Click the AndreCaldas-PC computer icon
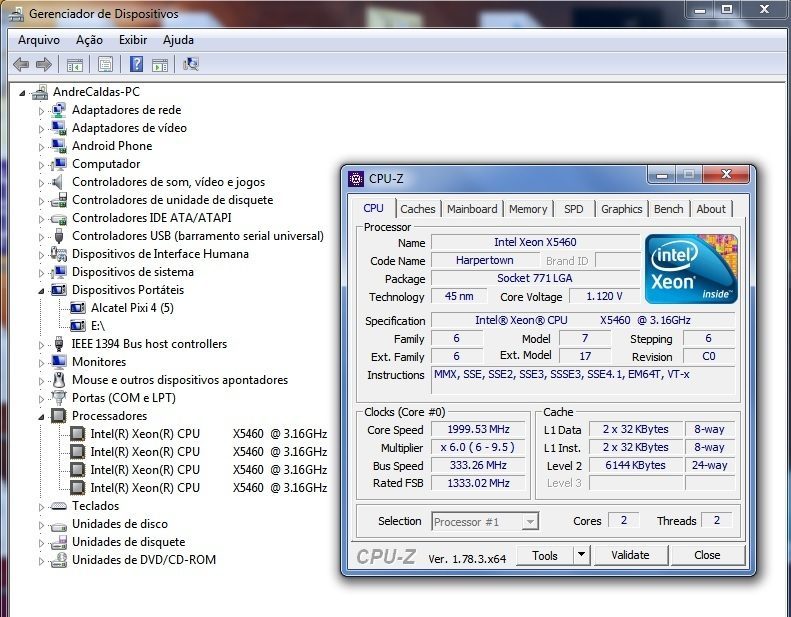Image resolution: width=791 pixels, height=617 pixels. click(40, 92)
